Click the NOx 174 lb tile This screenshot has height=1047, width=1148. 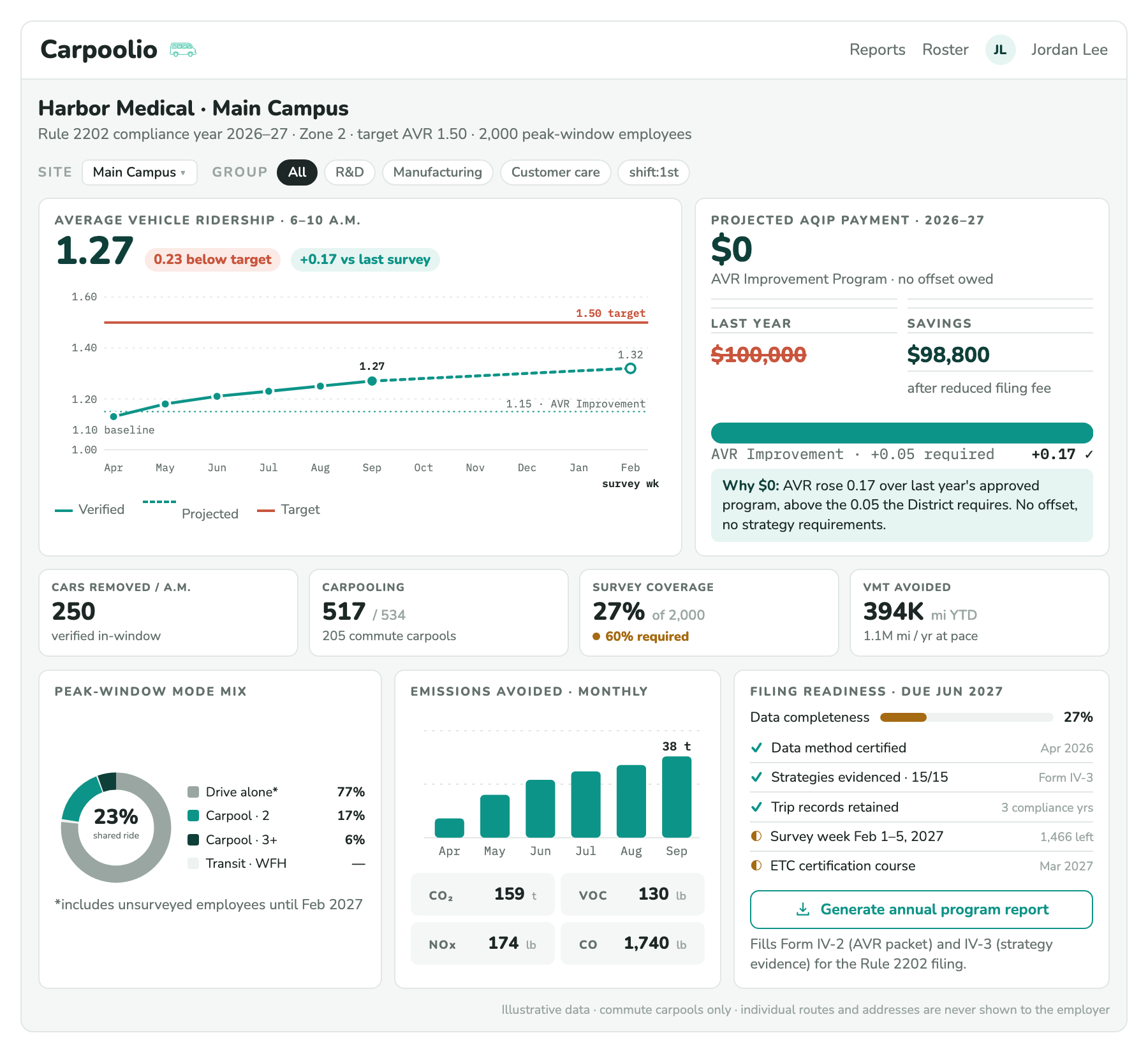click(x=483, y=944)
